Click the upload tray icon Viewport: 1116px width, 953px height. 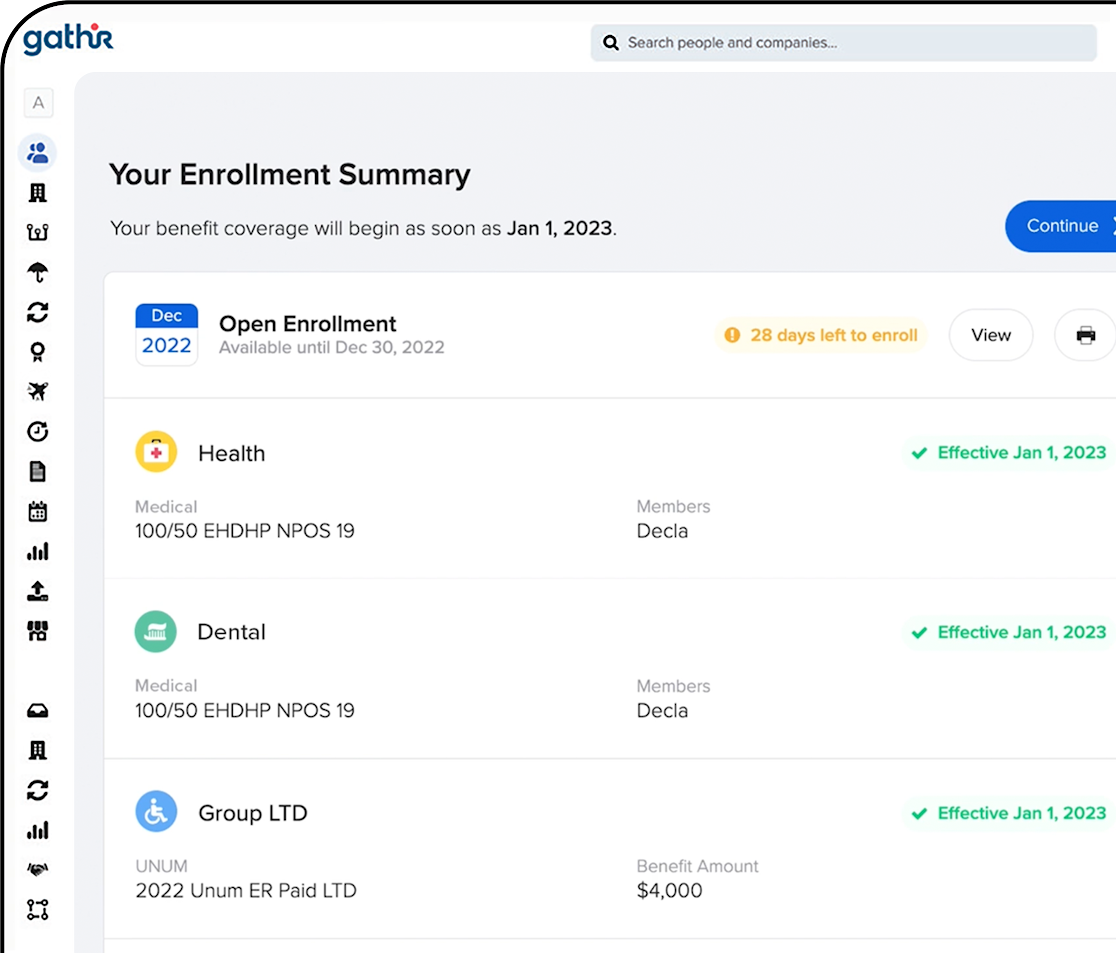(x=38, y=591)
